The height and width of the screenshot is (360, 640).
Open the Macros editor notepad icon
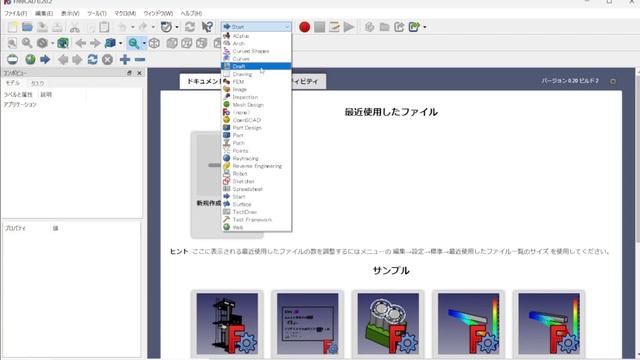pyautogui.click(x=334, y=27)
